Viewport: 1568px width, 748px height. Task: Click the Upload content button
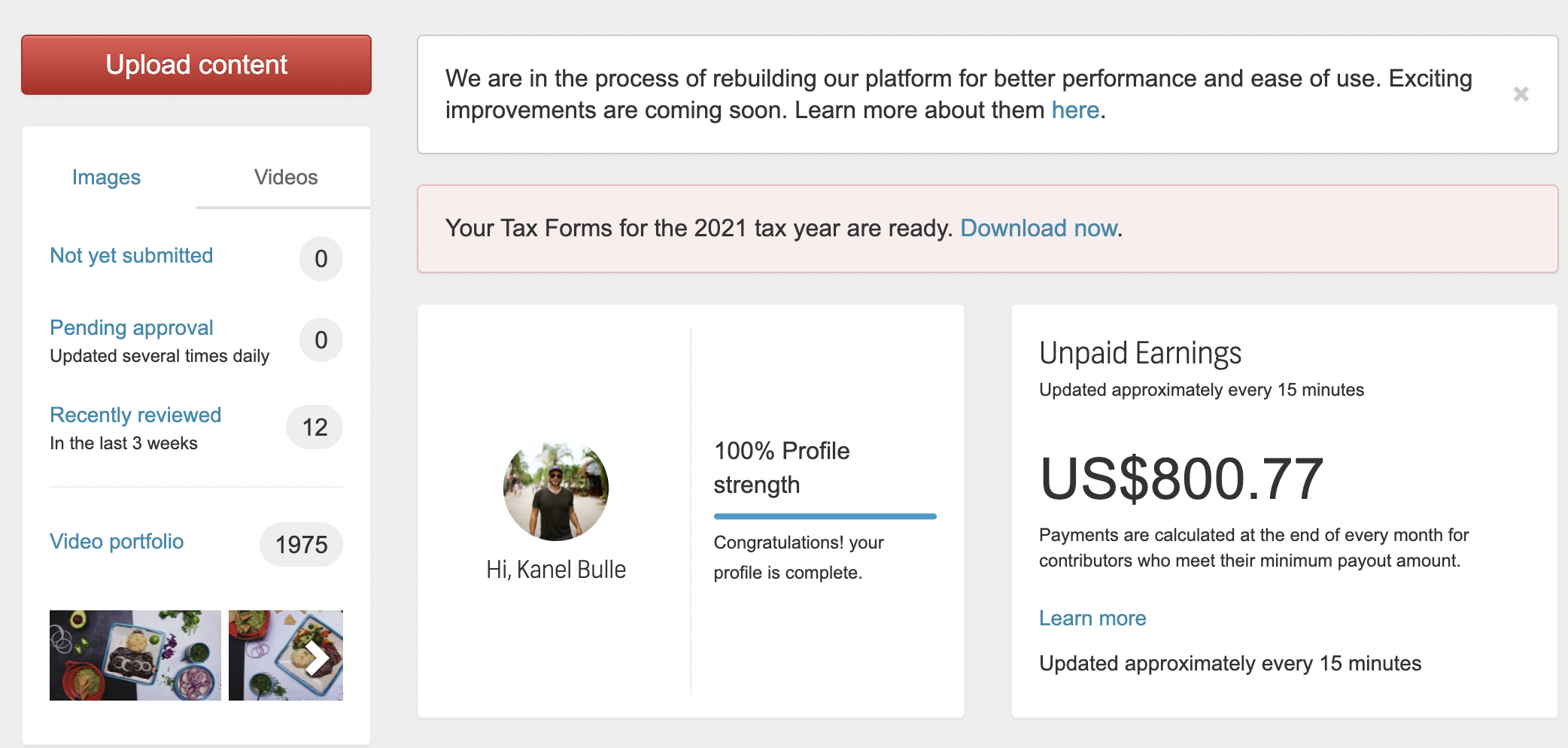(196, 65)
